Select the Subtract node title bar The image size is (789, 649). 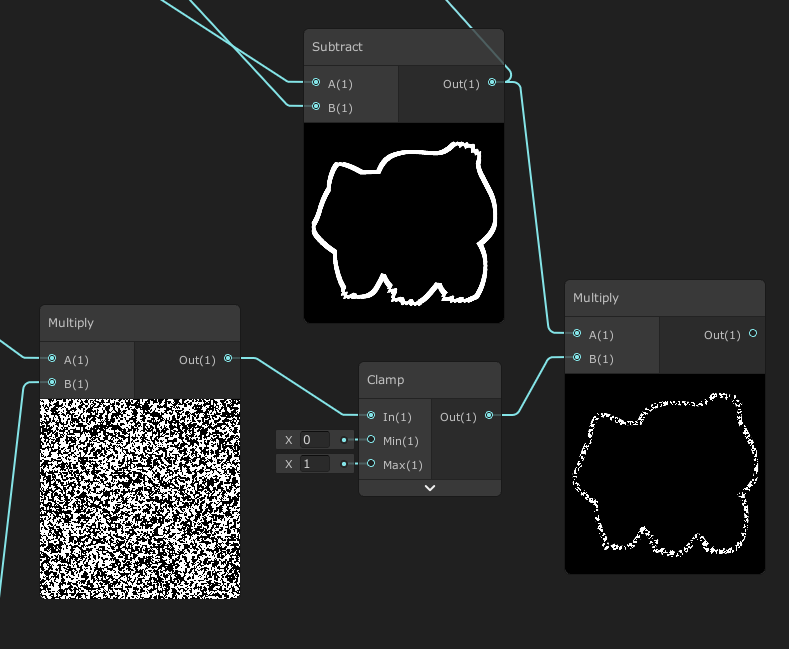click(404, 47)
